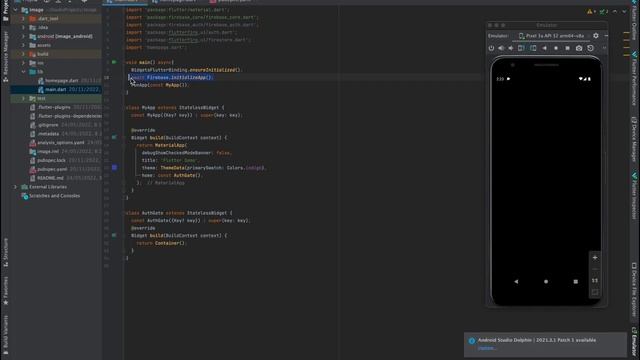Collapse the image project root node

(16, 10)
